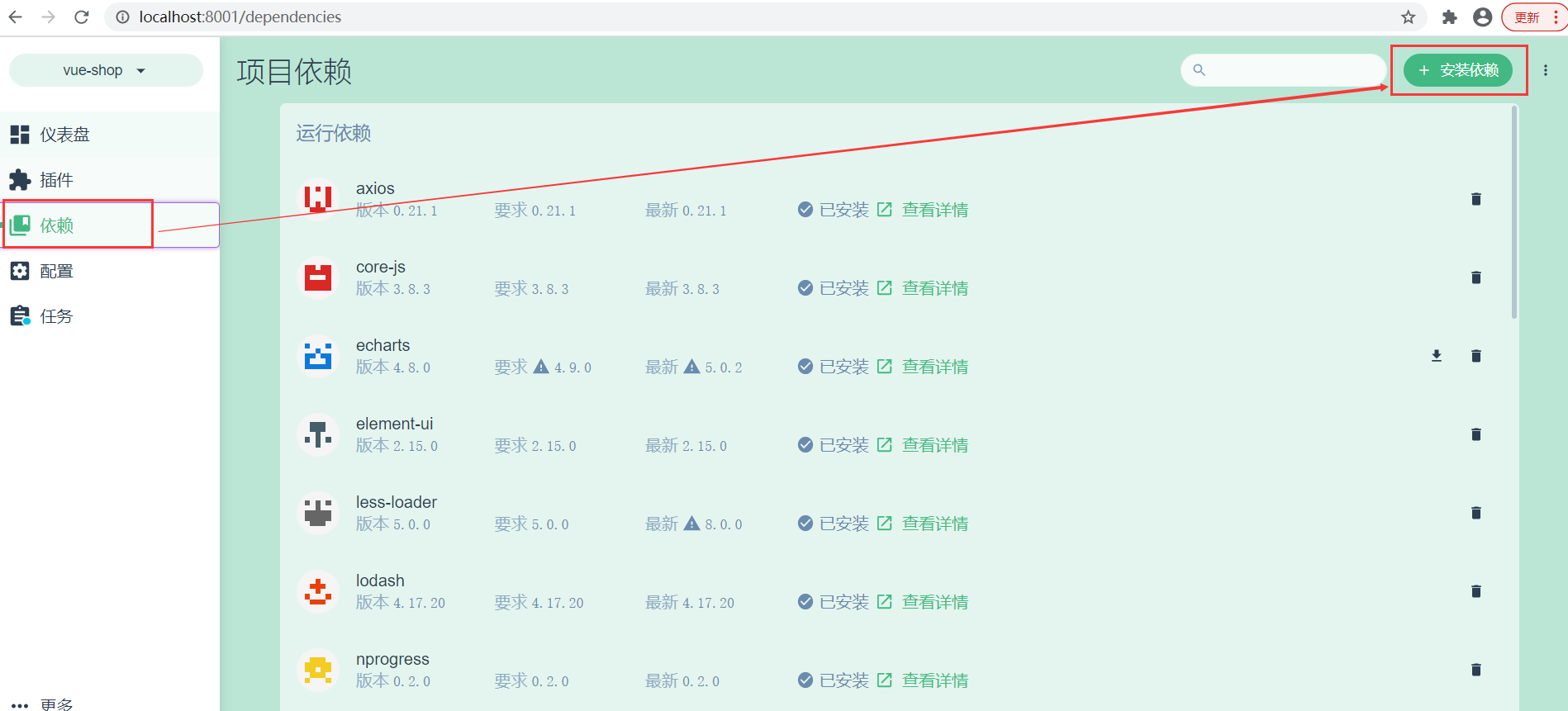Click the 安装依赖 install dependency button
This screenshot has width=1568, height=711.
pyautogui.click(x=1458, y=70)
